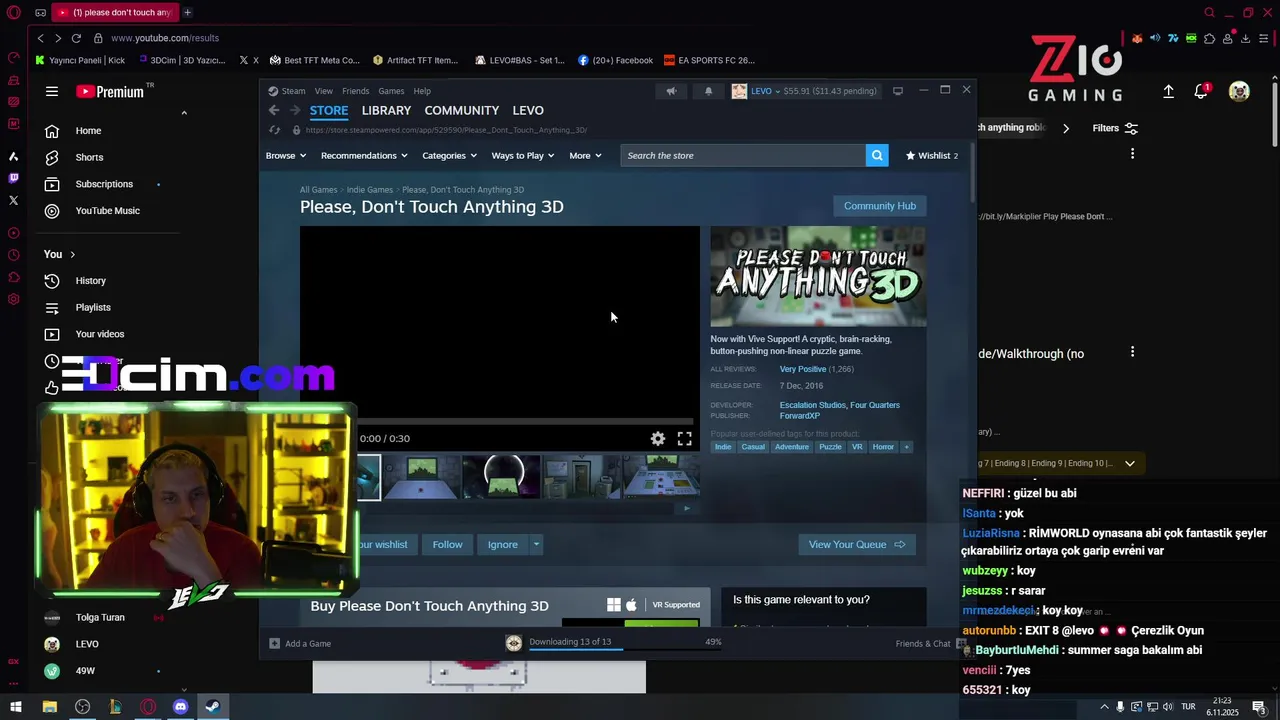The width and height of the screenshot is (1280, 720).
Task: Enter fullscreen on Steam trailer video
Action: pyautogui.click(x=684, y=438)
